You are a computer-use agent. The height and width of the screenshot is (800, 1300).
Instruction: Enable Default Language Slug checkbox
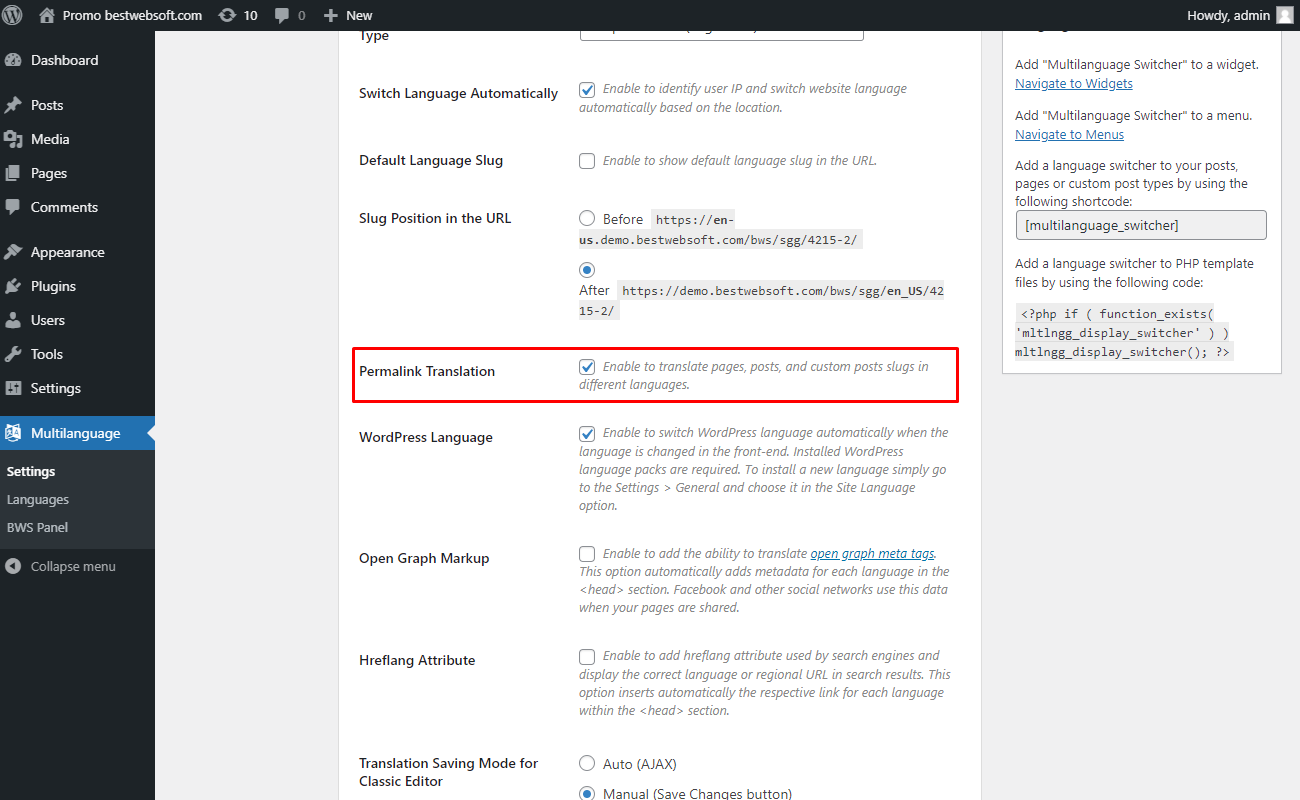pos(587,161)
